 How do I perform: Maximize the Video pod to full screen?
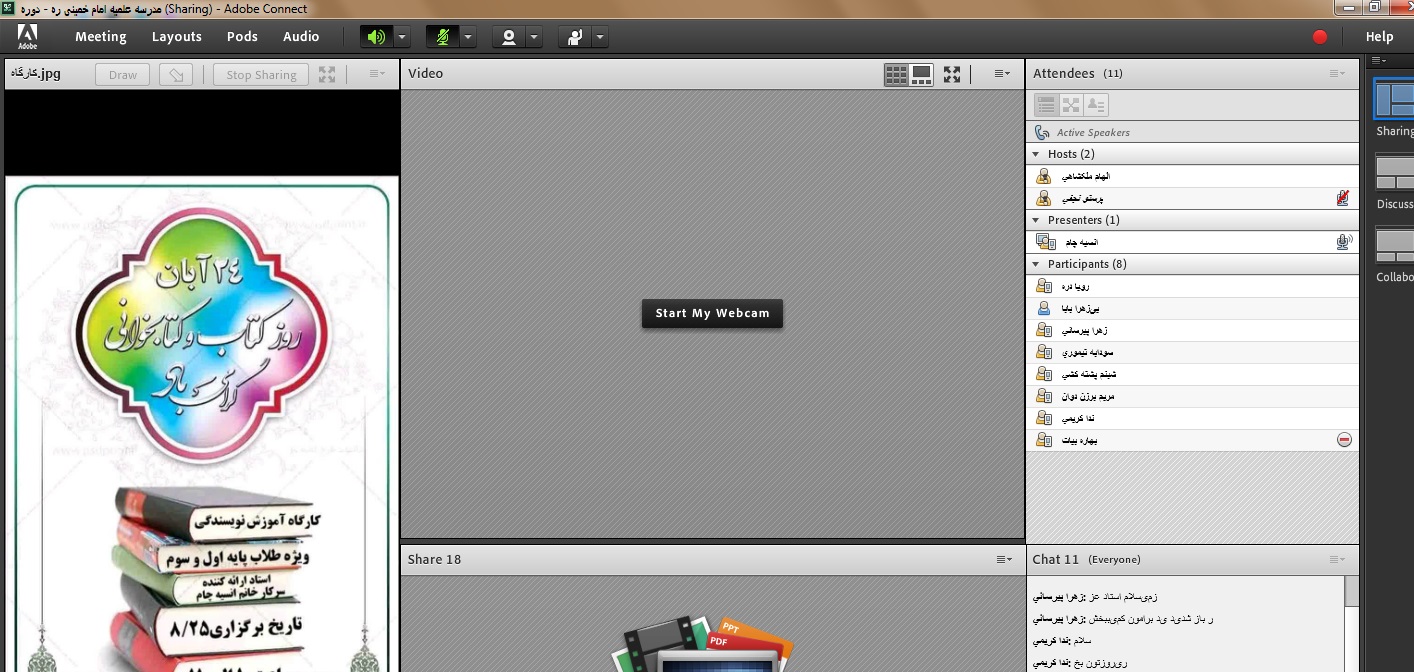(x=952, y=74)
